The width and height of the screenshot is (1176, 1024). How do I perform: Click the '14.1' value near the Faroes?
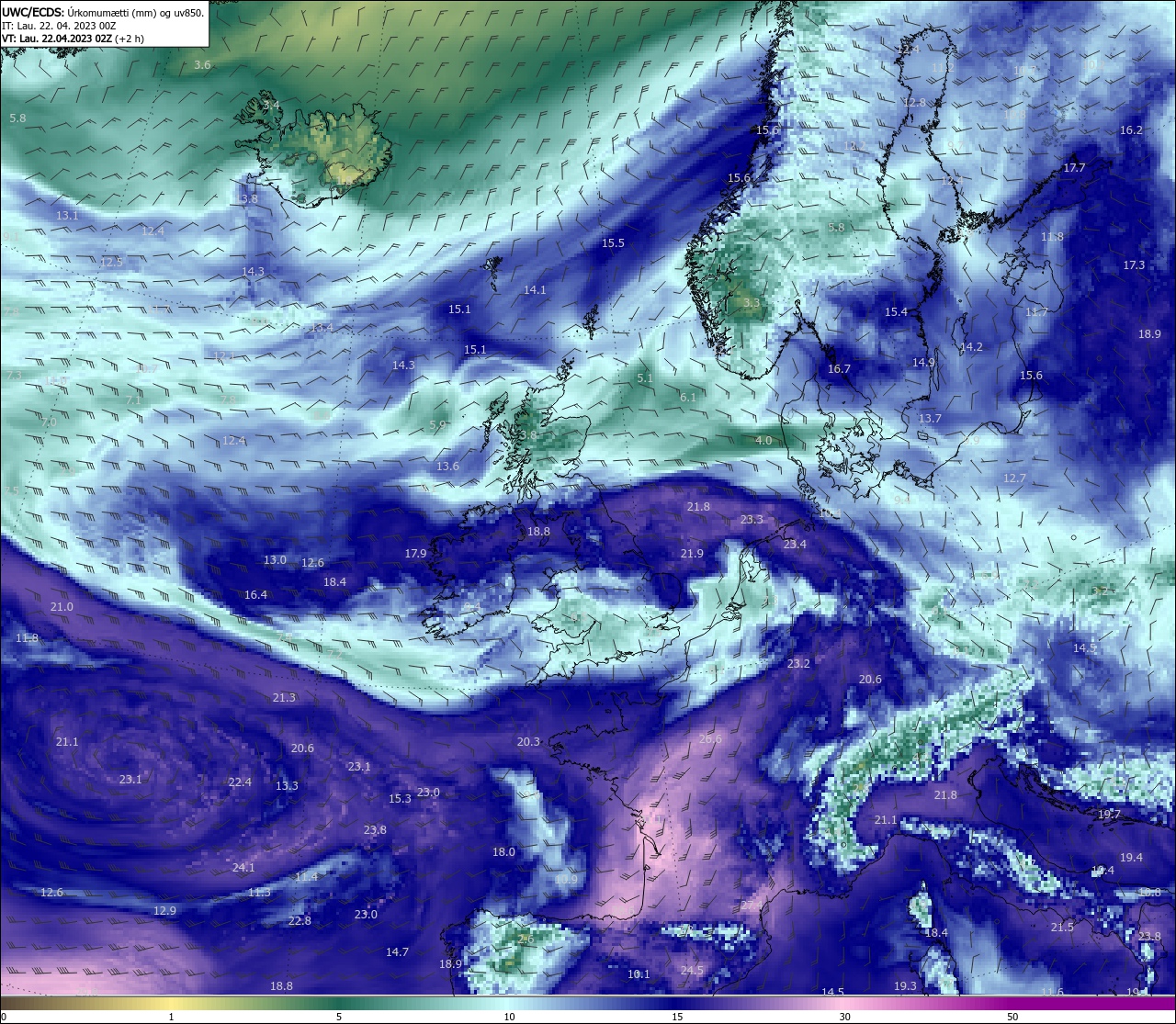535,290
